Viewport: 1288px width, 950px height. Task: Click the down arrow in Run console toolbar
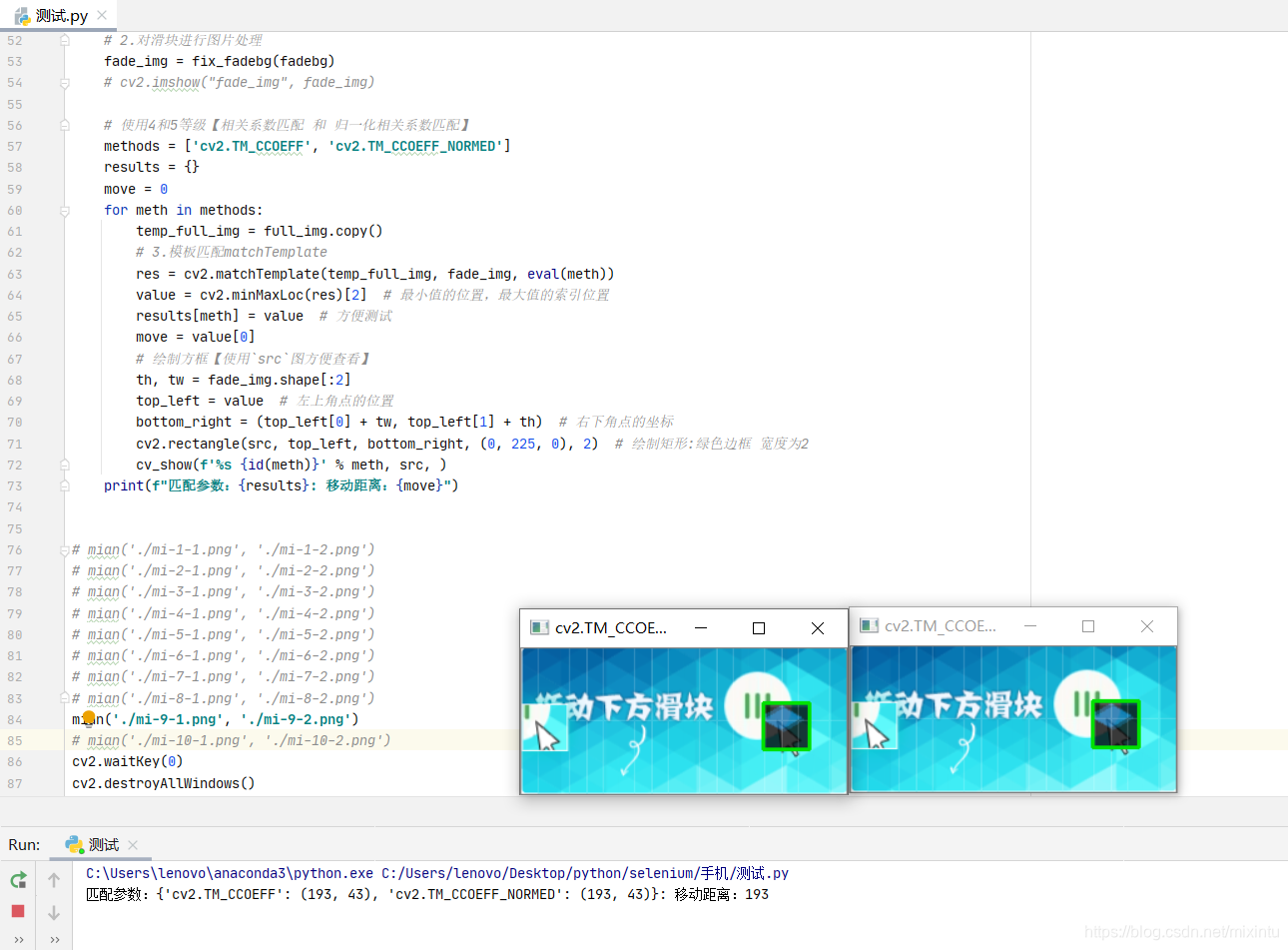click(54, 912)
